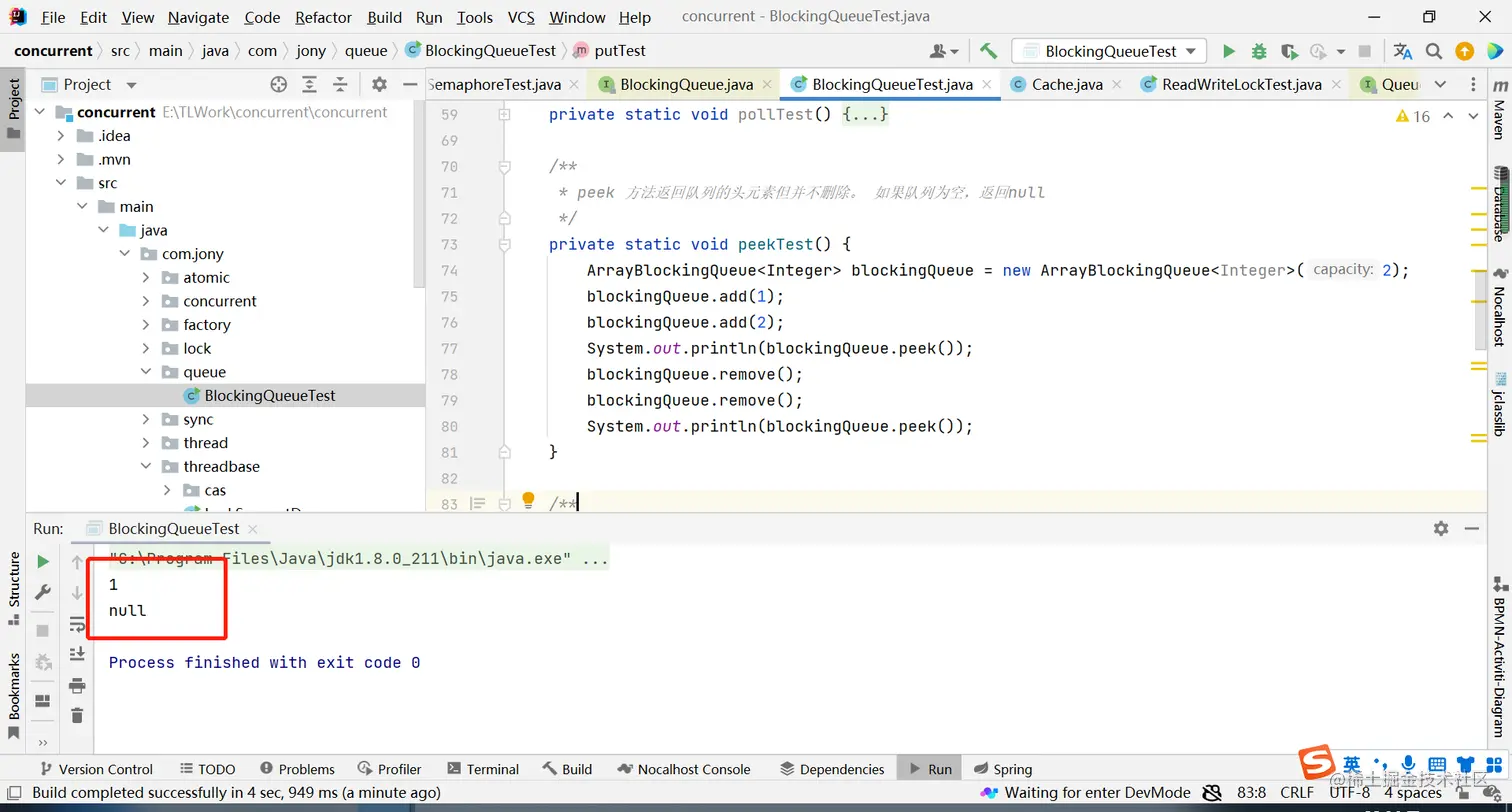Click the putTest breadcrumb
Viewport: 1512px width, 812px height.
click(x=609, y=51)
